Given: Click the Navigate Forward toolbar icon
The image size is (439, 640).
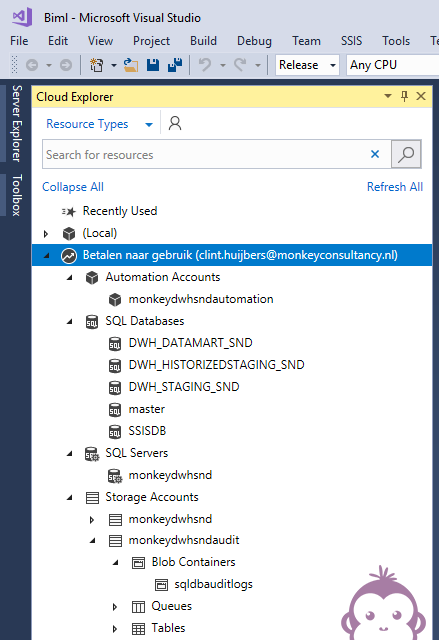Looking at the screenshot, I should coord(66,65).
